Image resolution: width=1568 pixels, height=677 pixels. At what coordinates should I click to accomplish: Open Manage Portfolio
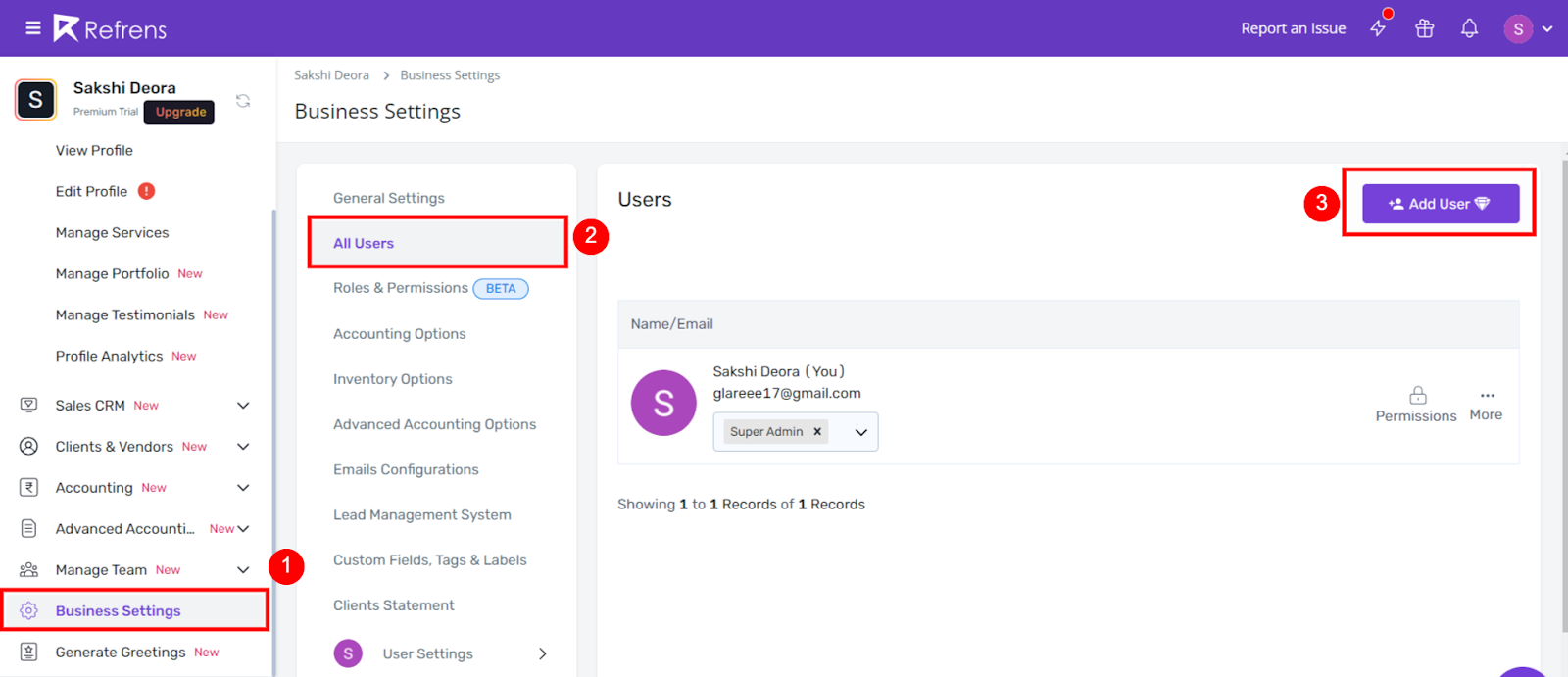[x=112, y=273]
